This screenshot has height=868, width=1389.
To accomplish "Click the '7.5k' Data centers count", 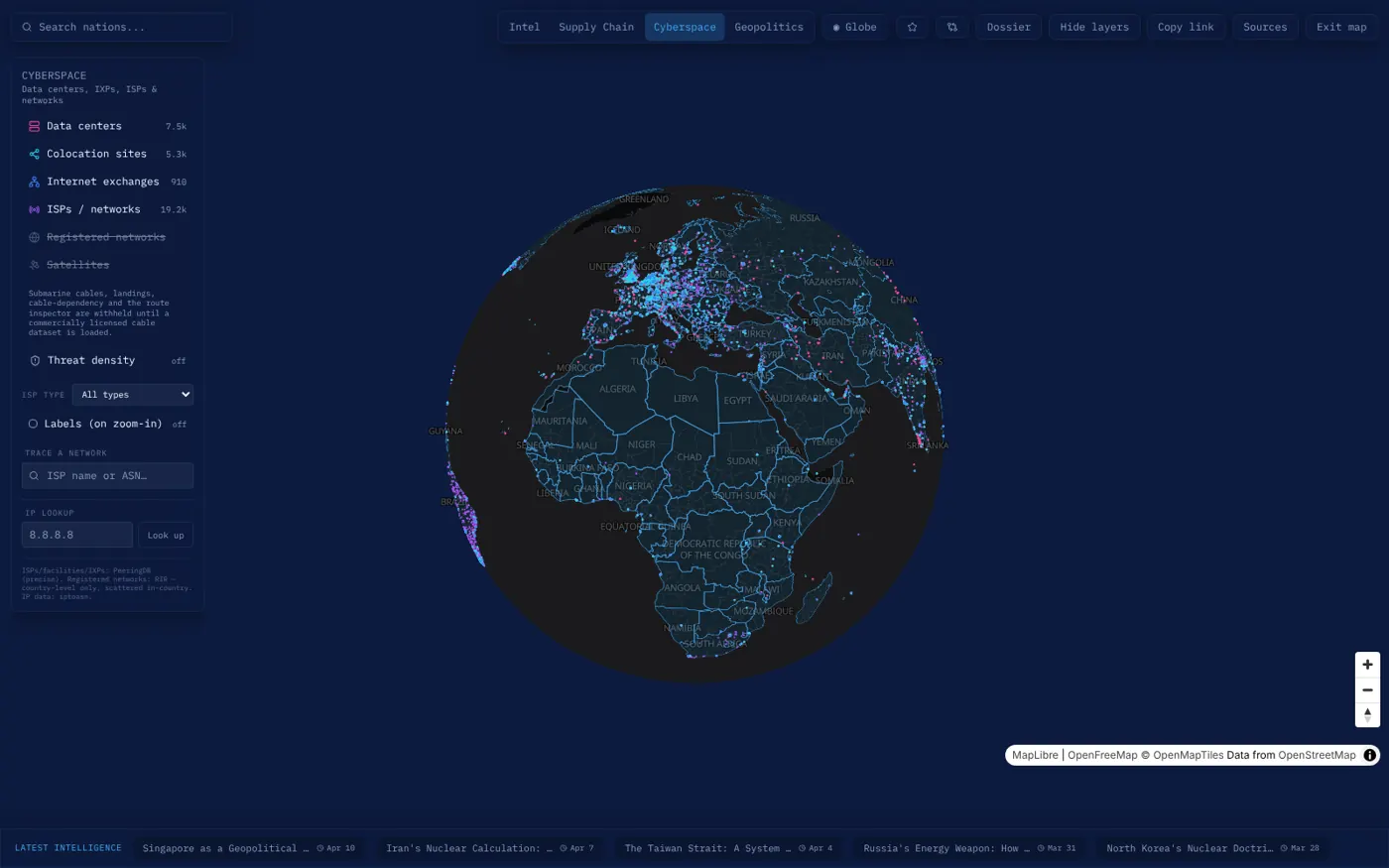I will [176, 126].
